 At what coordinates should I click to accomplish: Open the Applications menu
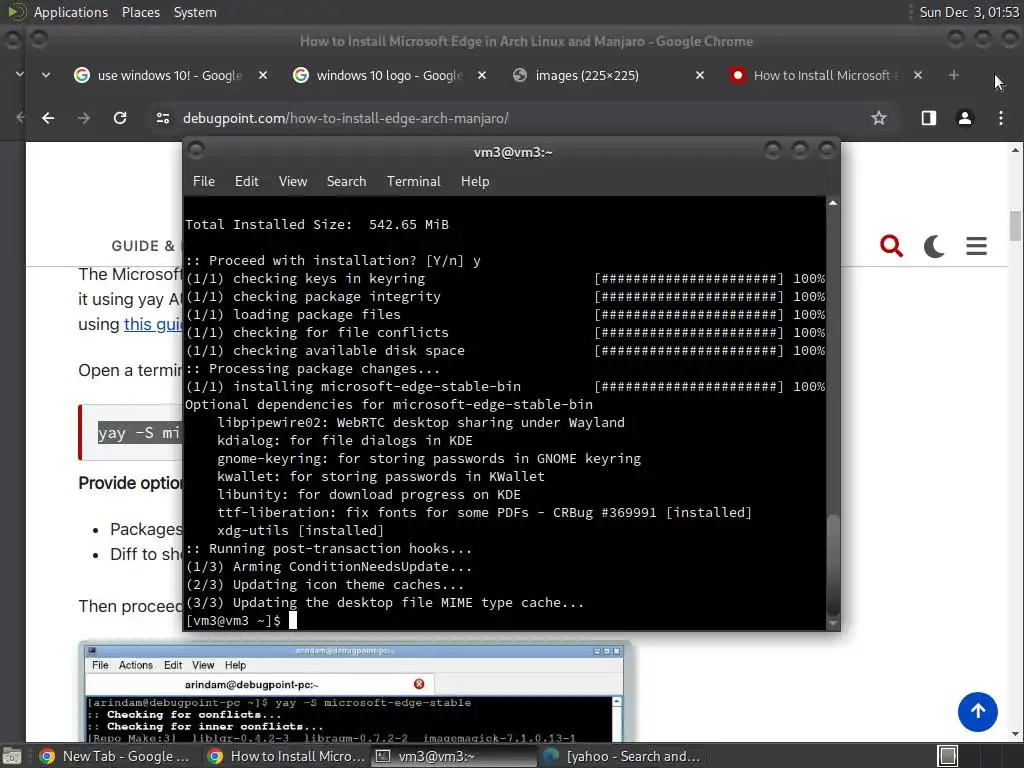[71, 12]
